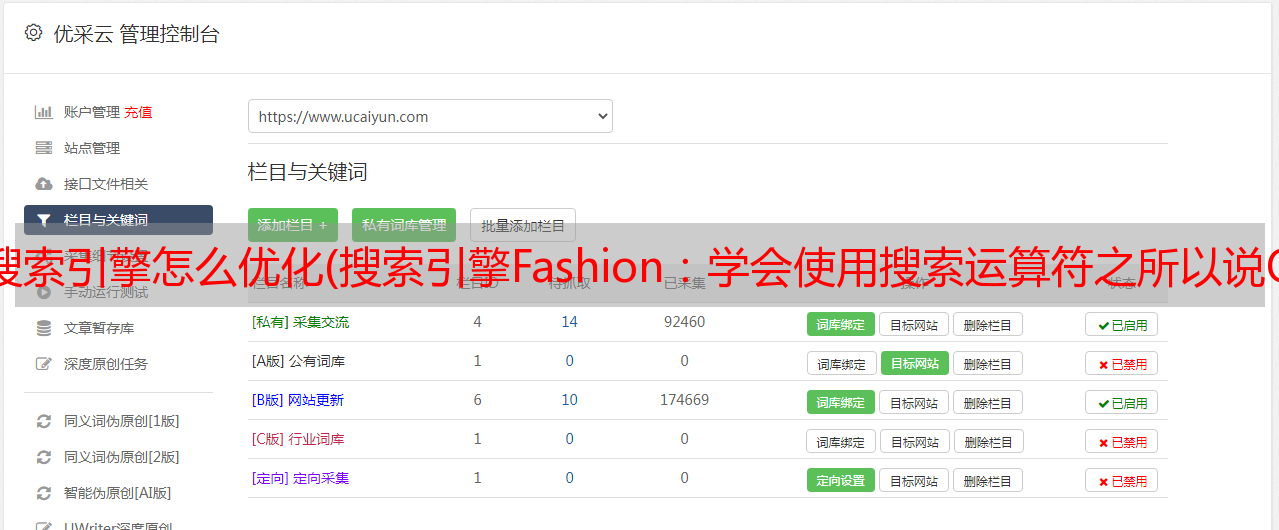The image size is (1279, 530).
Task: Click the 已采集 value 174669
Action: click(684, 400)
